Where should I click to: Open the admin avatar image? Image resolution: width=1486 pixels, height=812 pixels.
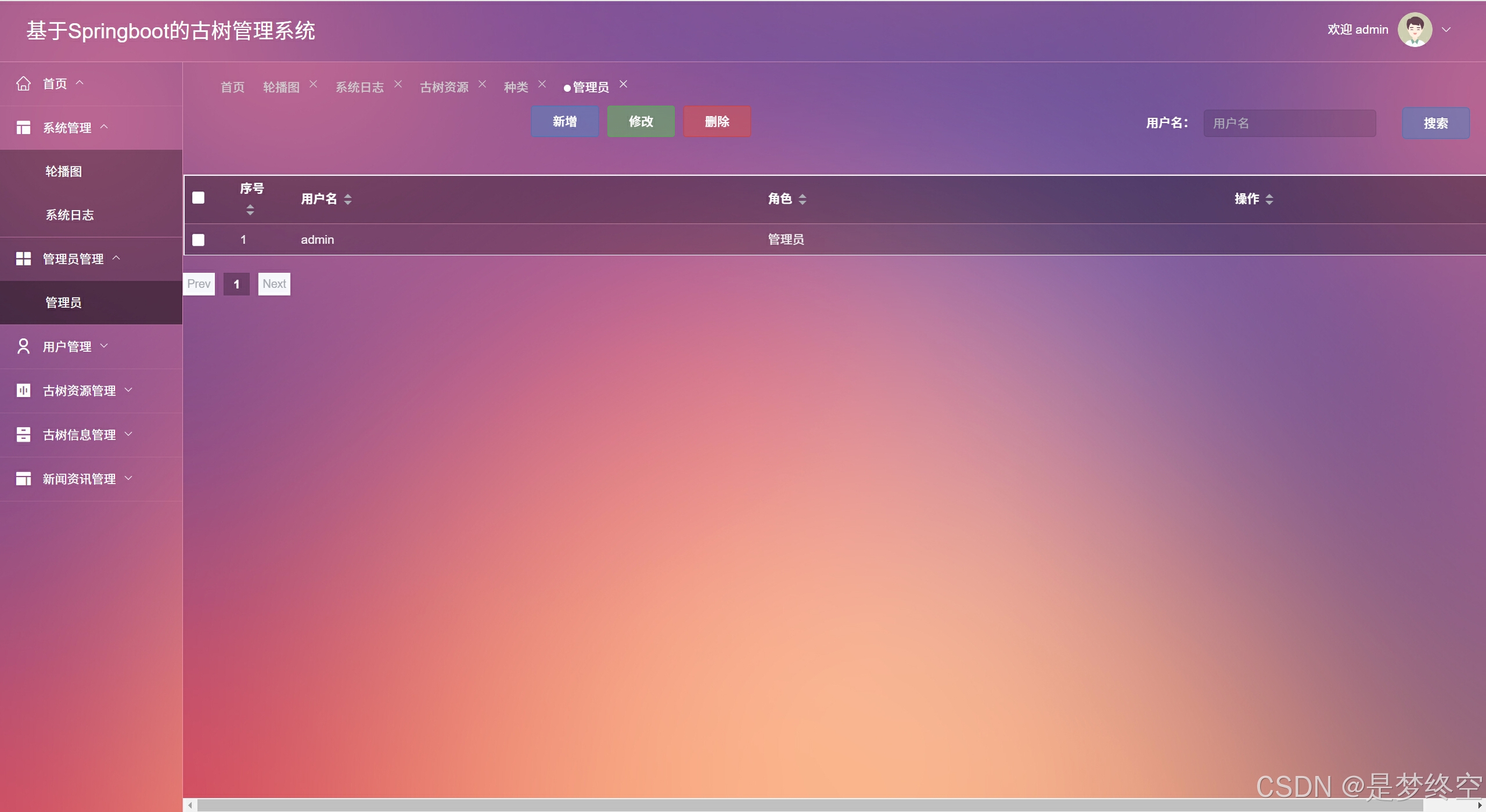pos(1415,30)
